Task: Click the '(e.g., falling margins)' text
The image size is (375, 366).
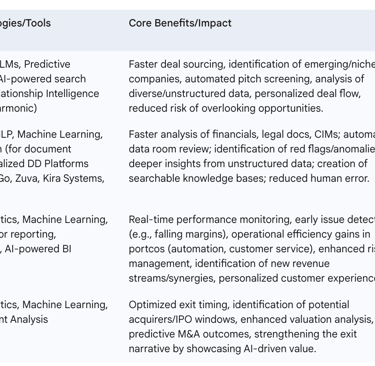Action: 178,234
